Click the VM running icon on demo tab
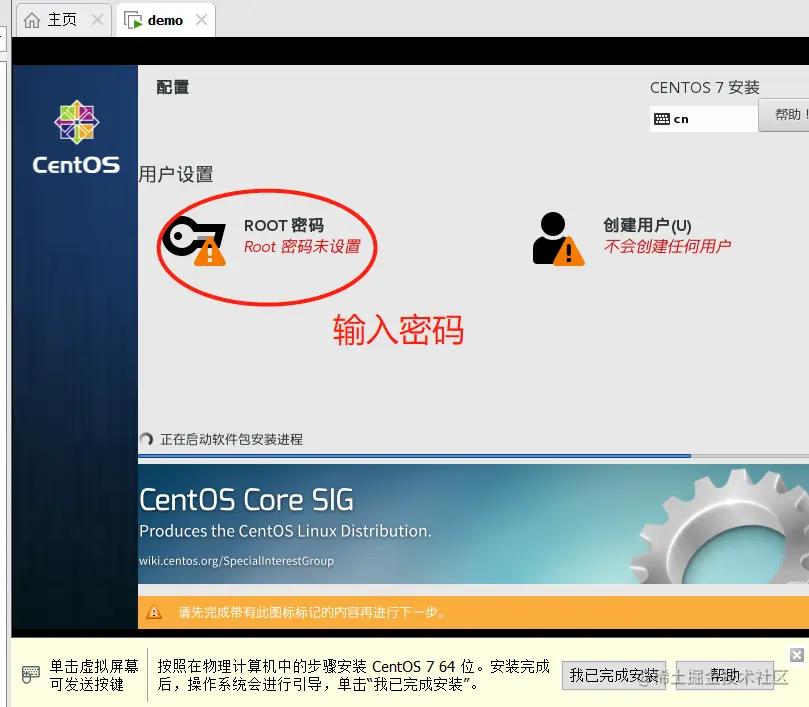This screenshot has height=707, width=809. coord(133,21)
